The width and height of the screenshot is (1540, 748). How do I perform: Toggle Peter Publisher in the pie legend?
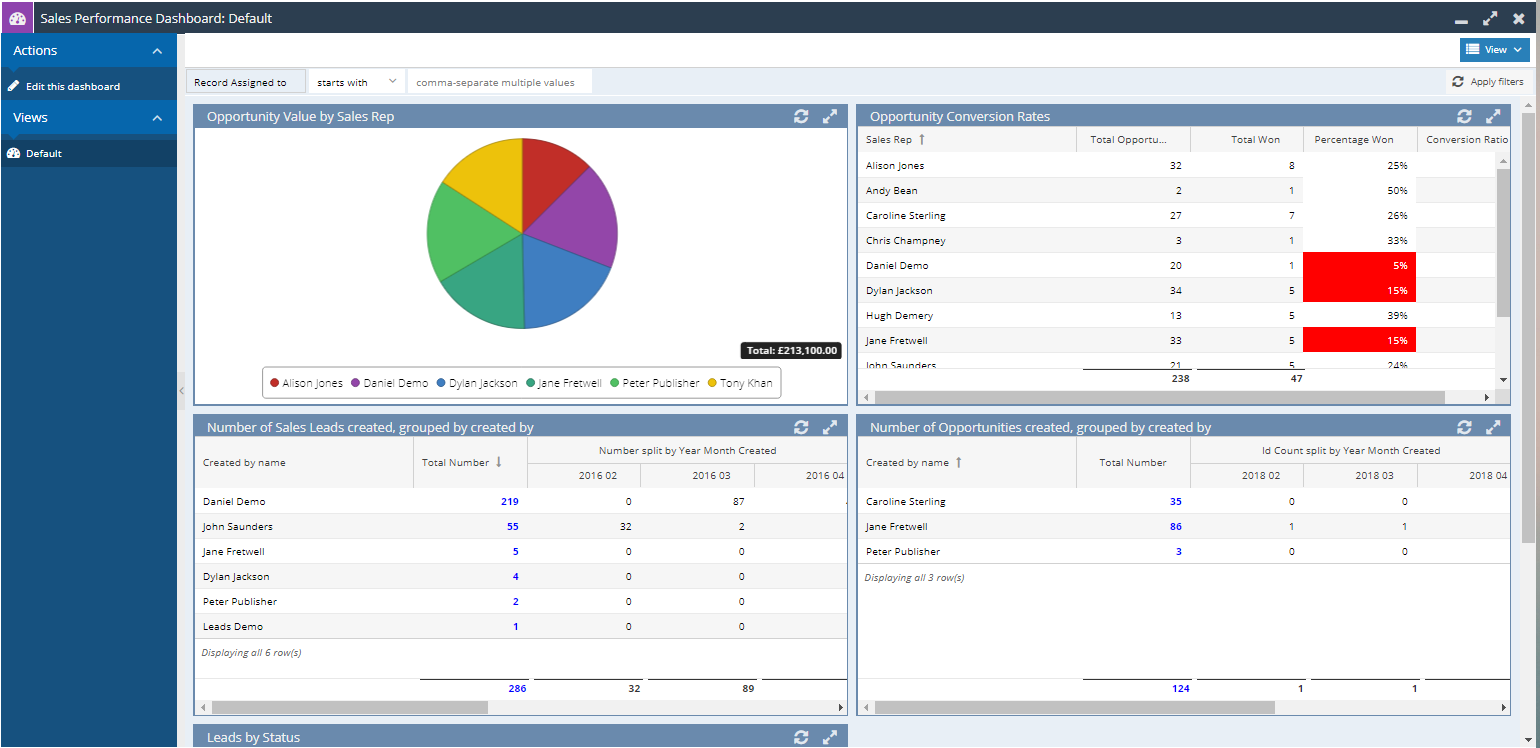pyautogui.click(x=653, y=383)
